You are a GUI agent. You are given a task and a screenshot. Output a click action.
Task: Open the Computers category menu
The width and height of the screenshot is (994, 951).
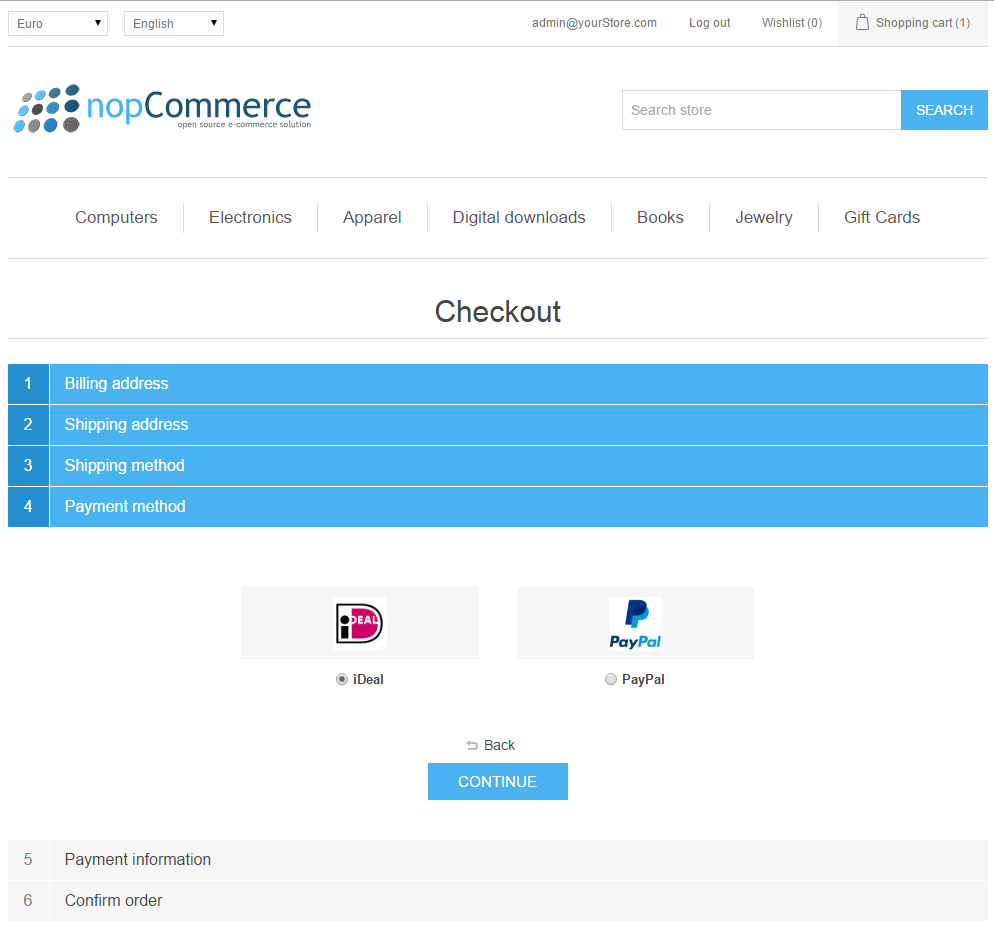[x=116, y=217]
